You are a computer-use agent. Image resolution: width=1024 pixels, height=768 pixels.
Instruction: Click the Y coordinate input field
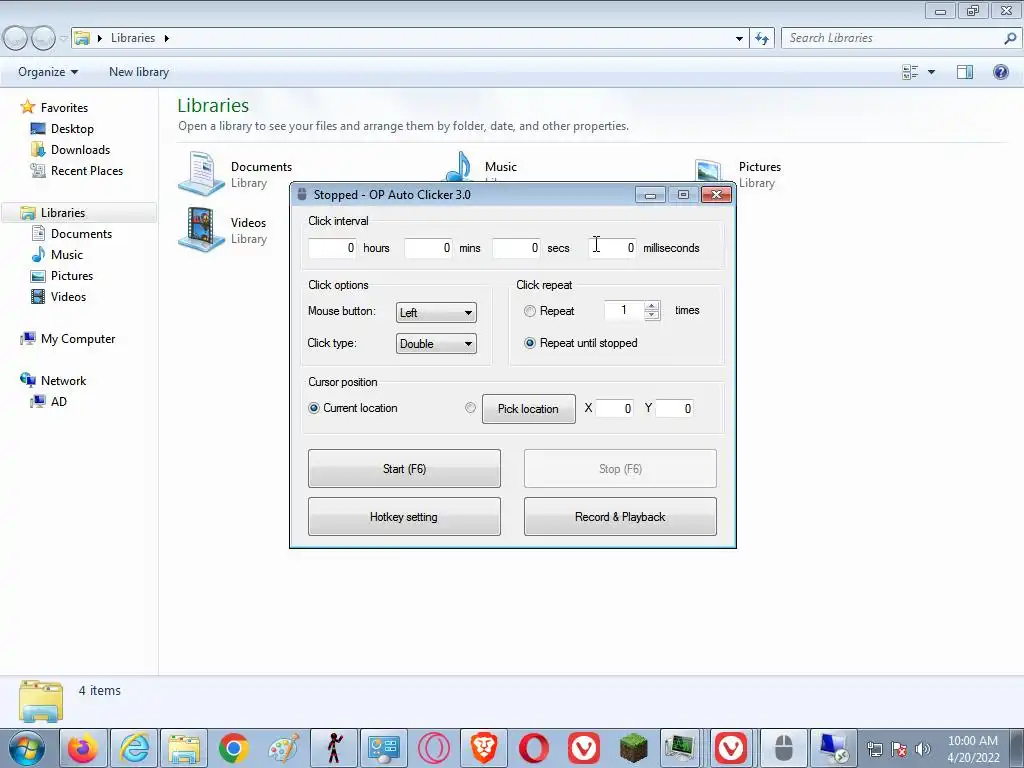coord(675,408)
